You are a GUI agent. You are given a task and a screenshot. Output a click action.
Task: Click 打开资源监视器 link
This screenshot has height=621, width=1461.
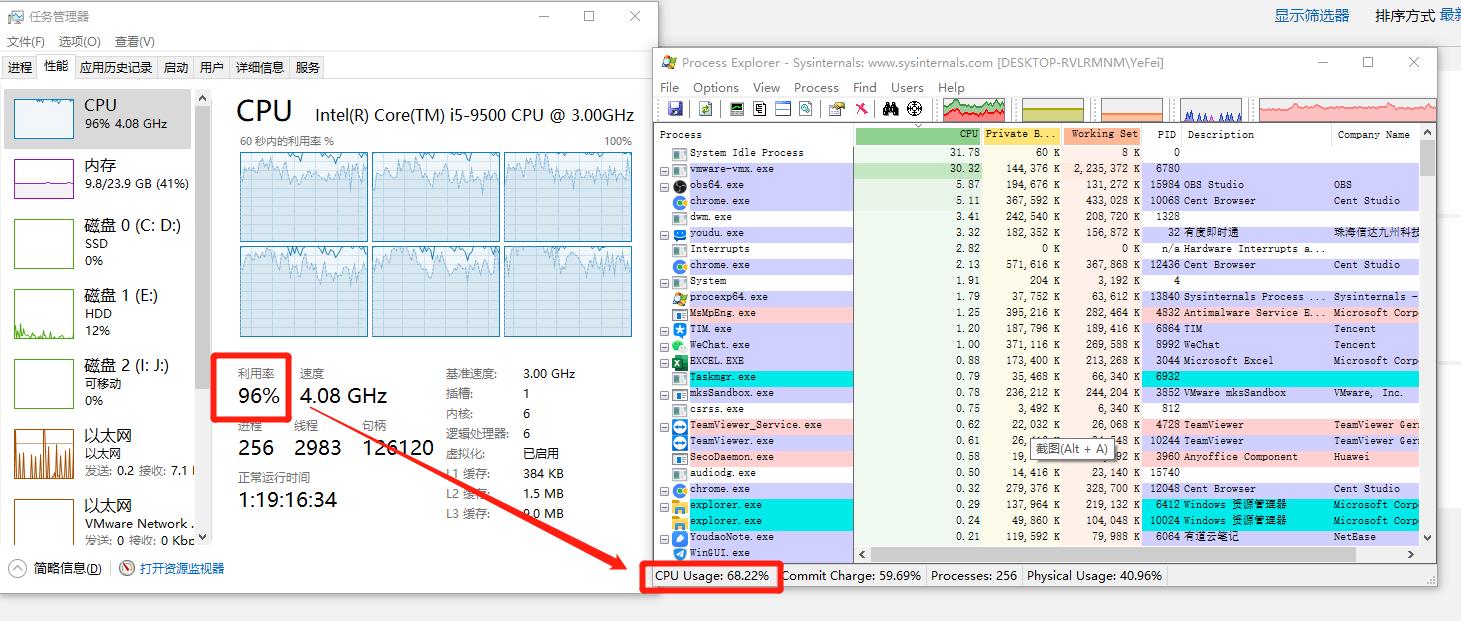point(182,568)
